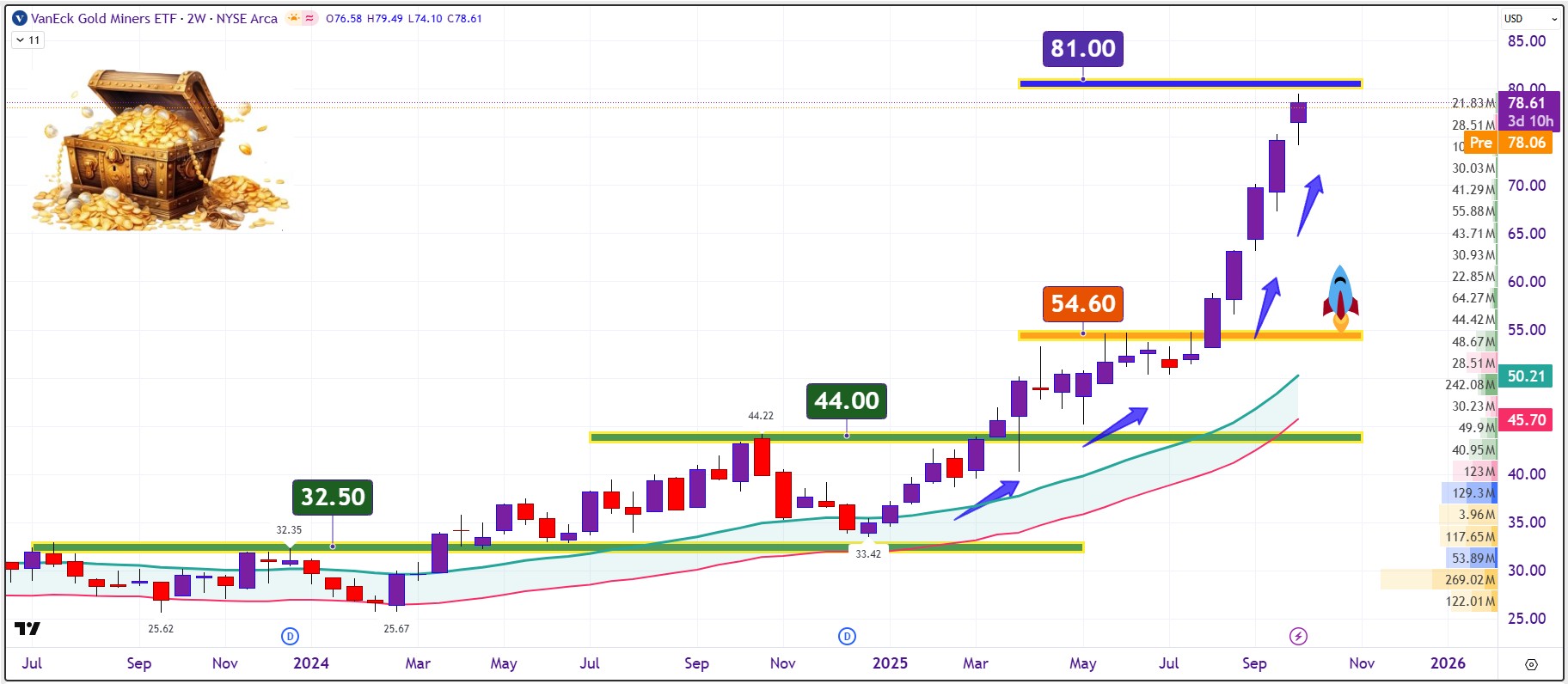Click dividend D marker near 2024
The width and height of the screenshot is (1568, 684).
tap(290, 636)
